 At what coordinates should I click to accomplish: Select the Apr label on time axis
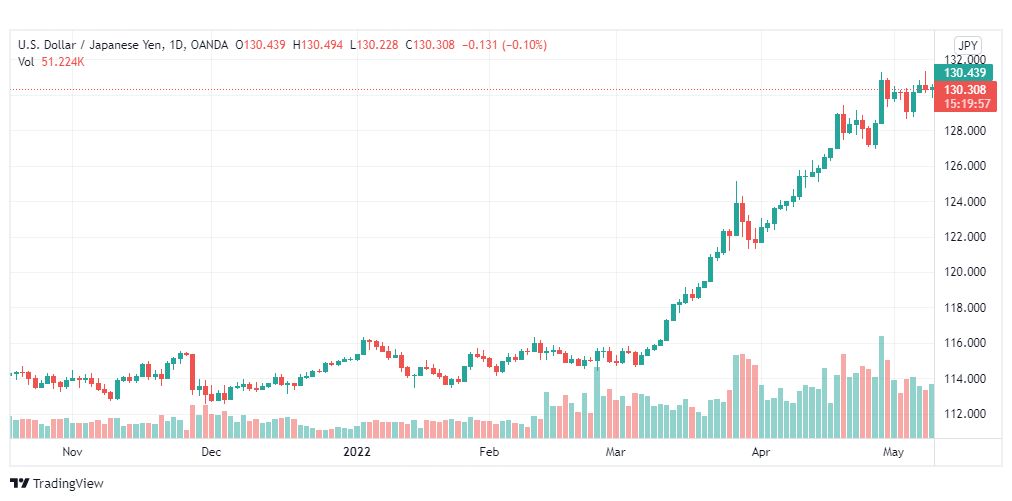[762, 452]
